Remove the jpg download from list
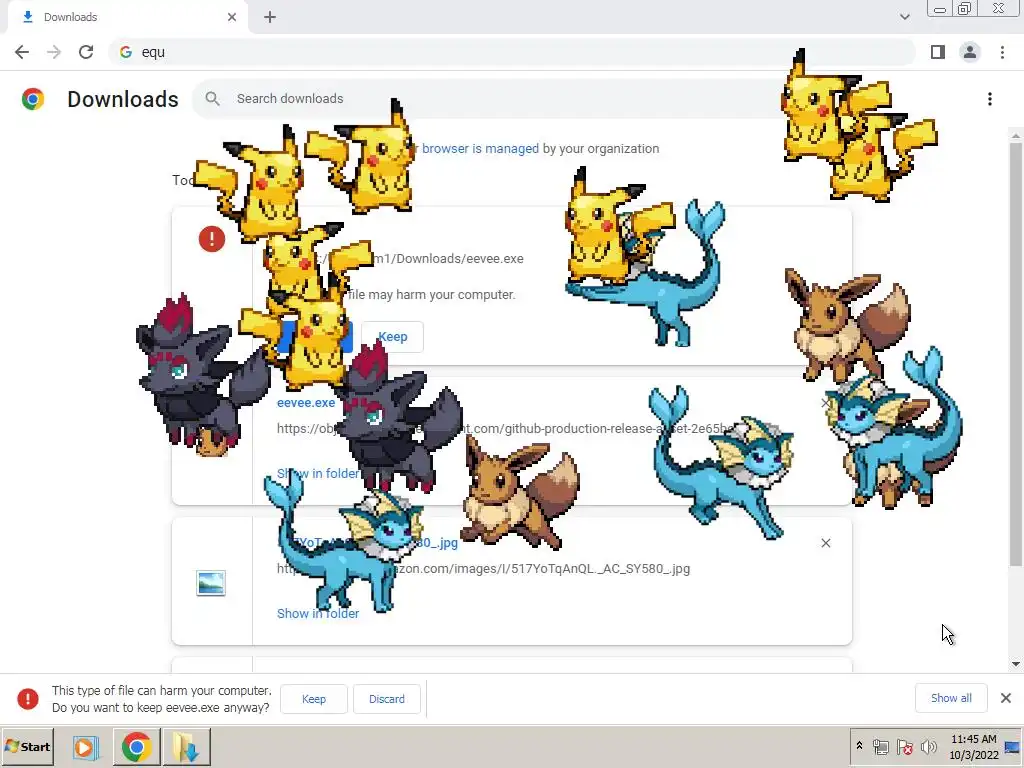This screenshot has height=768, width=1024. click(825, 543)
